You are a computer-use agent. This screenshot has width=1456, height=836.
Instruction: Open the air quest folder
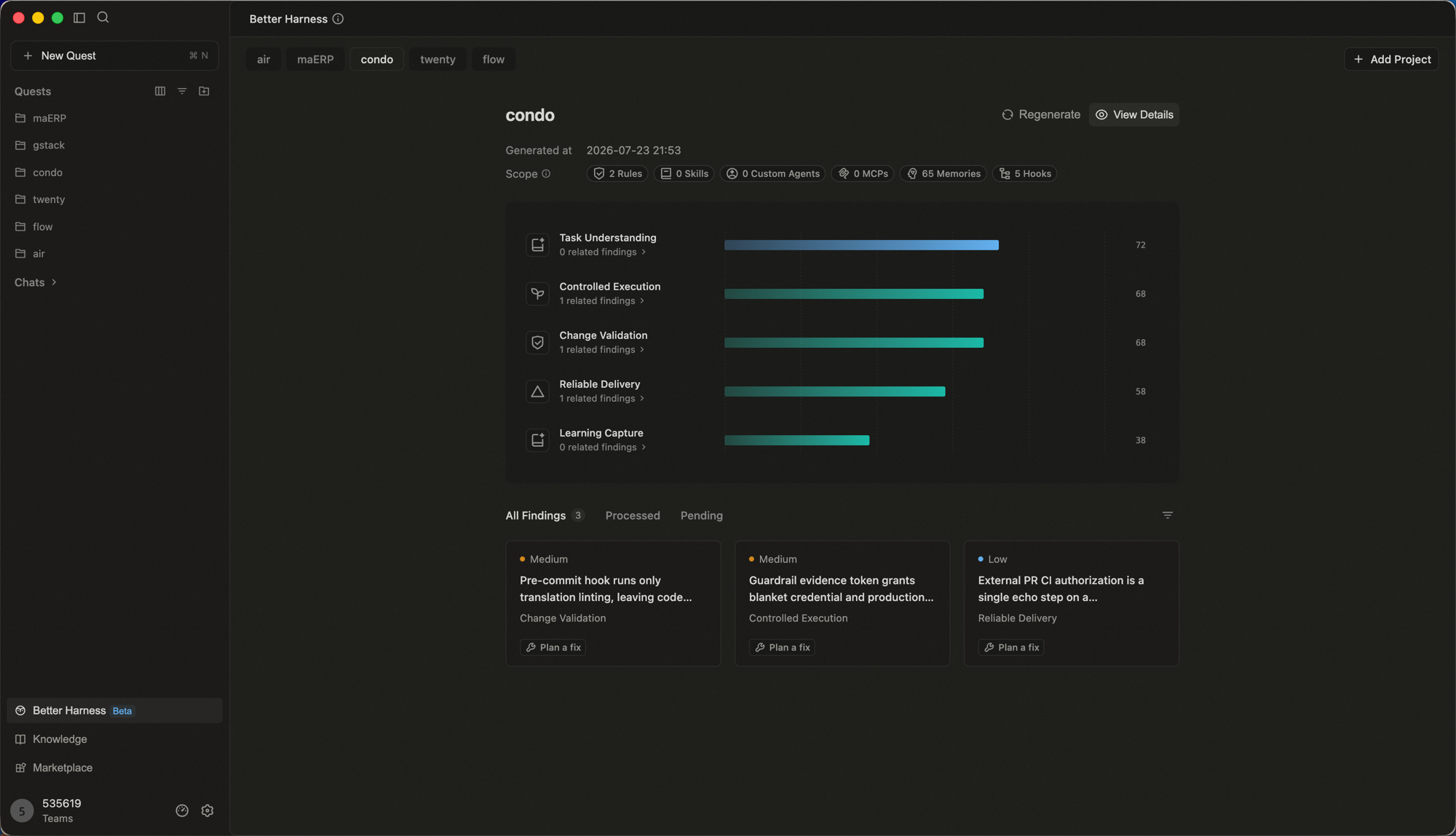[115, 254]
